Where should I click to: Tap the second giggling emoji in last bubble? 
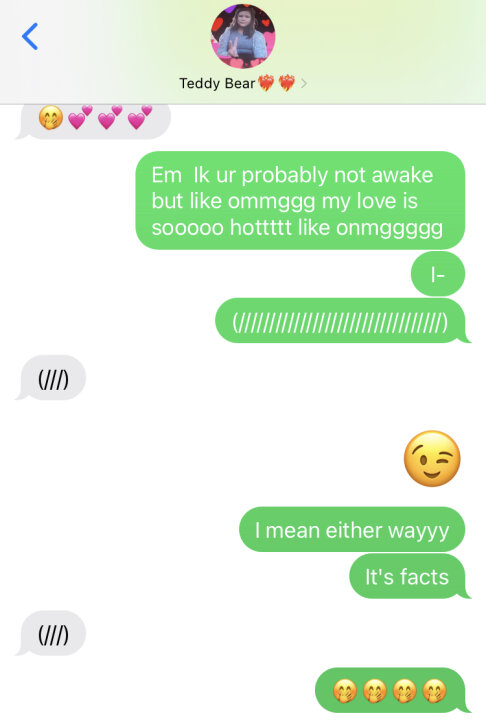pos(375,691)
